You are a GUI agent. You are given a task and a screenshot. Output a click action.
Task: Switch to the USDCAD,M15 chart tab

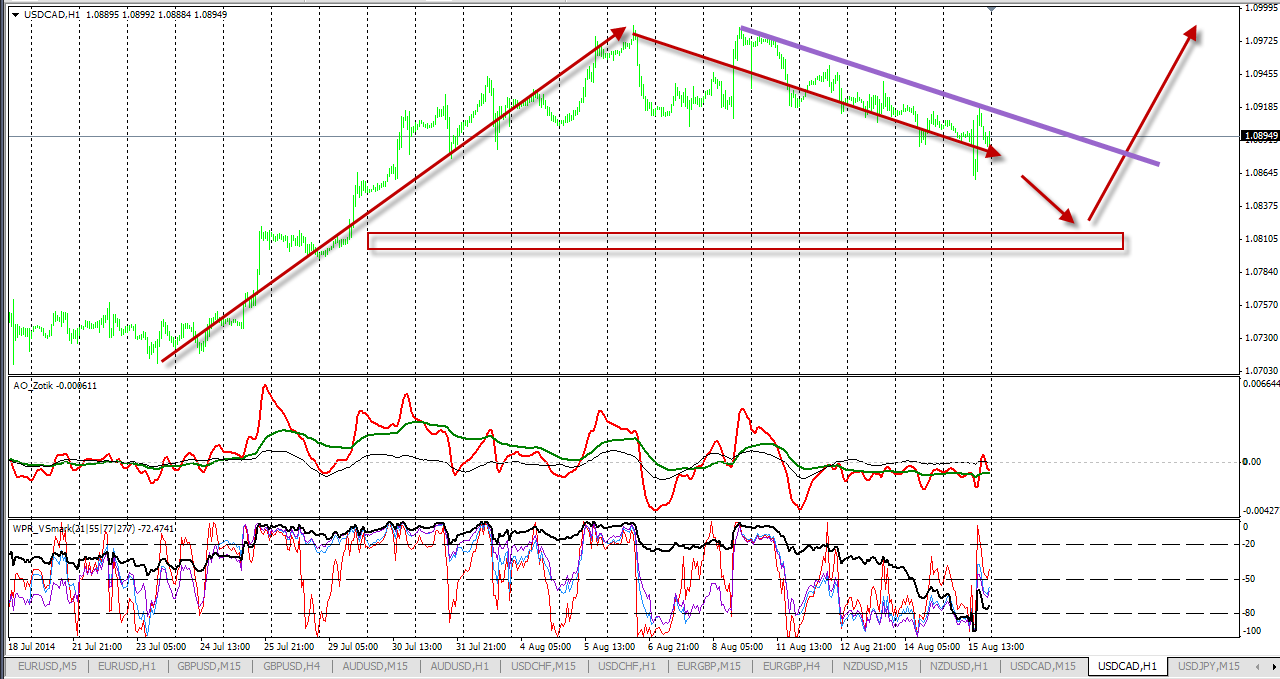tap(1045, 666)
